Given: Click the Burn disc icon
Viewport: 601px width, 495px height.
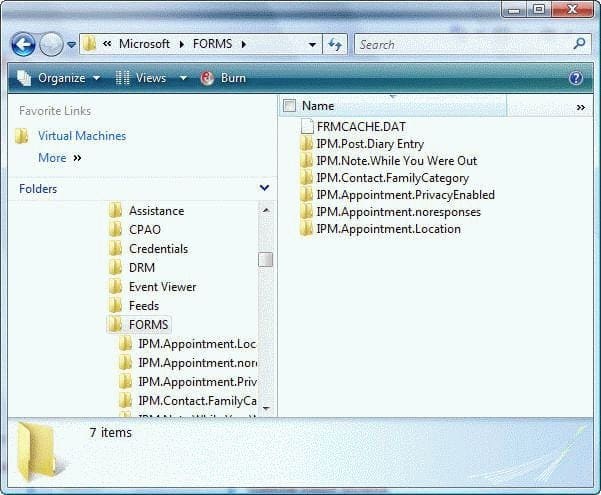Looking at the screenshot, I should [x=207, y=78].
